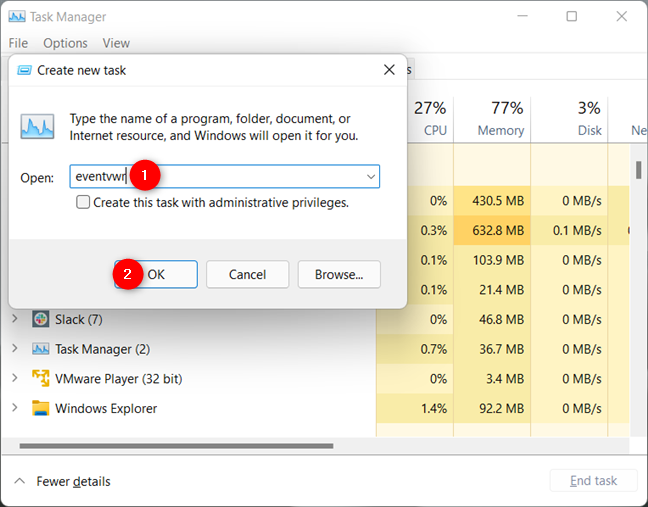Expand the Slack (7) process group
648x507 pixels.
[x=15, y=319]
